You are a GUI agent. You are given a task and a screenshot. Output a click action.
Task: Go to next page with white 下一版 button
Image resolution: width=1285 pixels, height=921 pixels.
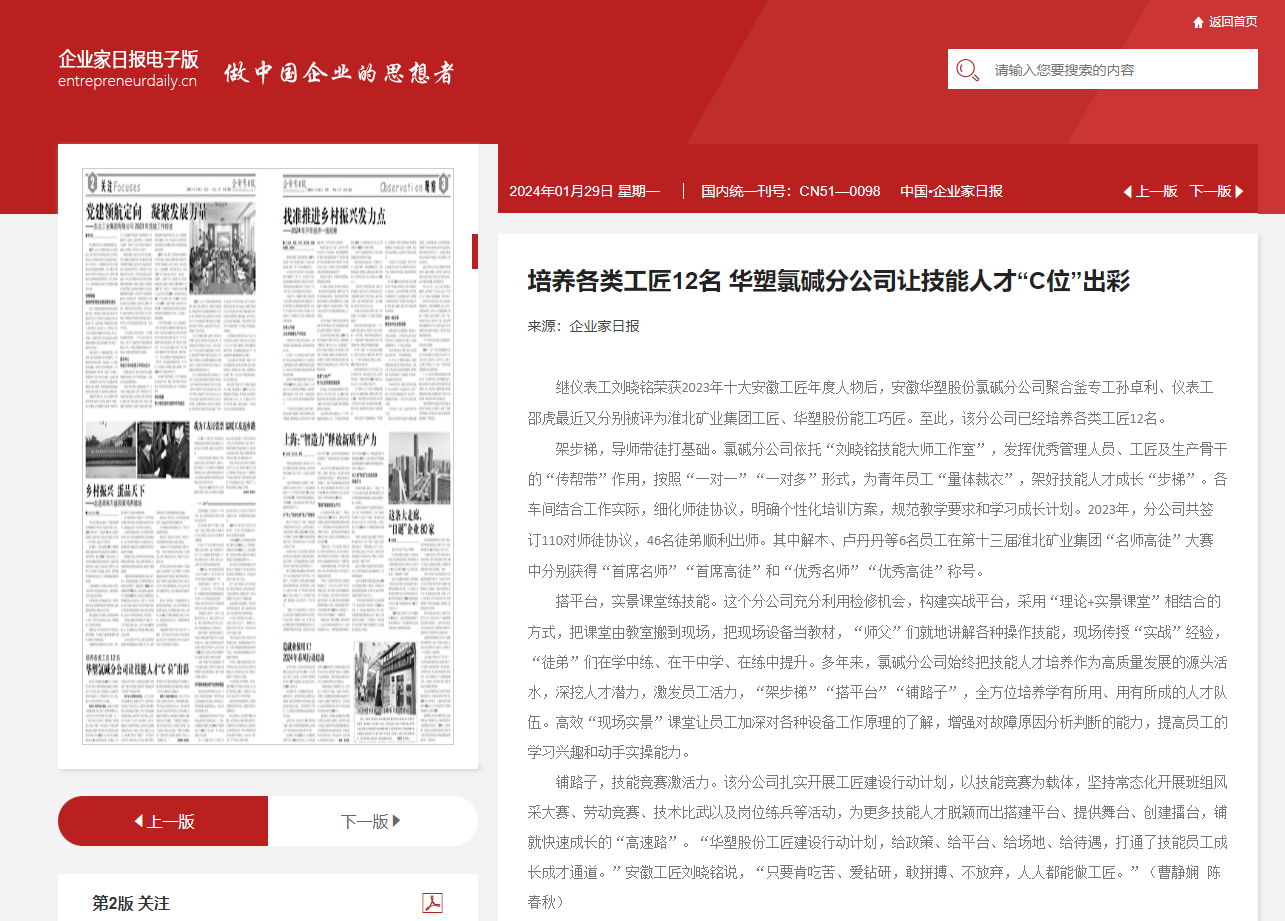[x=372, y=821]
